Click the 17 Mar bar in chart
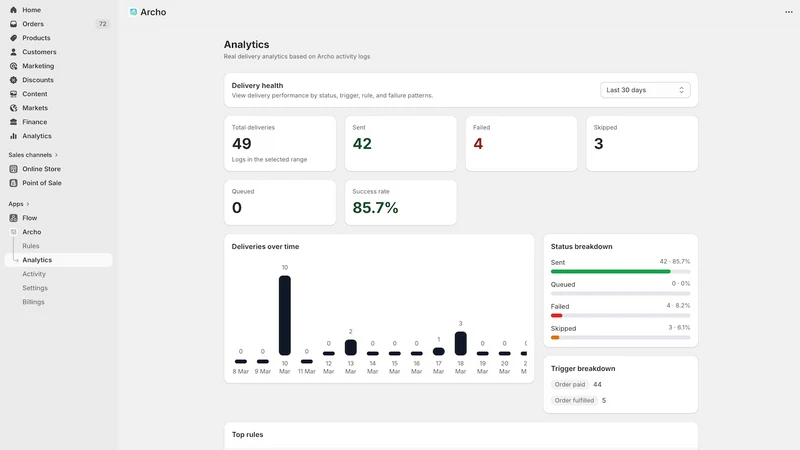800x450 pixels. pyautogui.click(x=439, y=352)
